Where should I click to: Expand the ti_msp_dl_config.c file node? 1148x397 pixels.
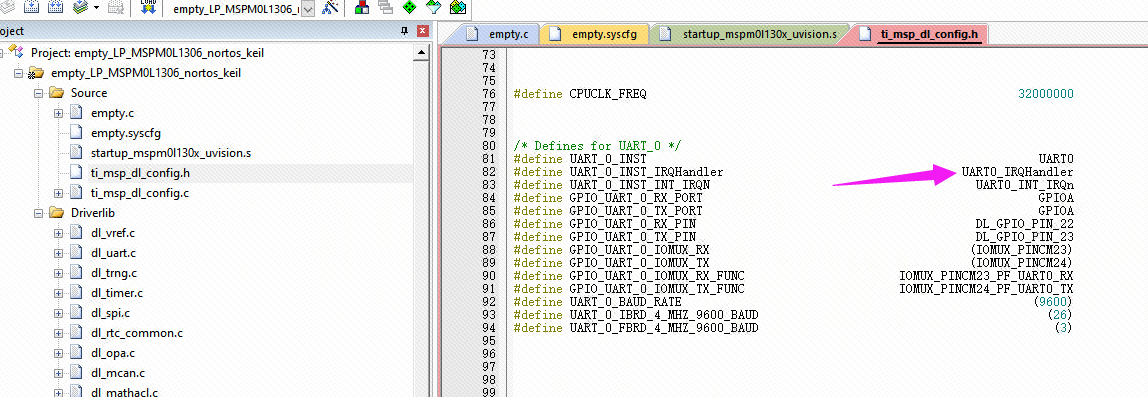(58, 193)
